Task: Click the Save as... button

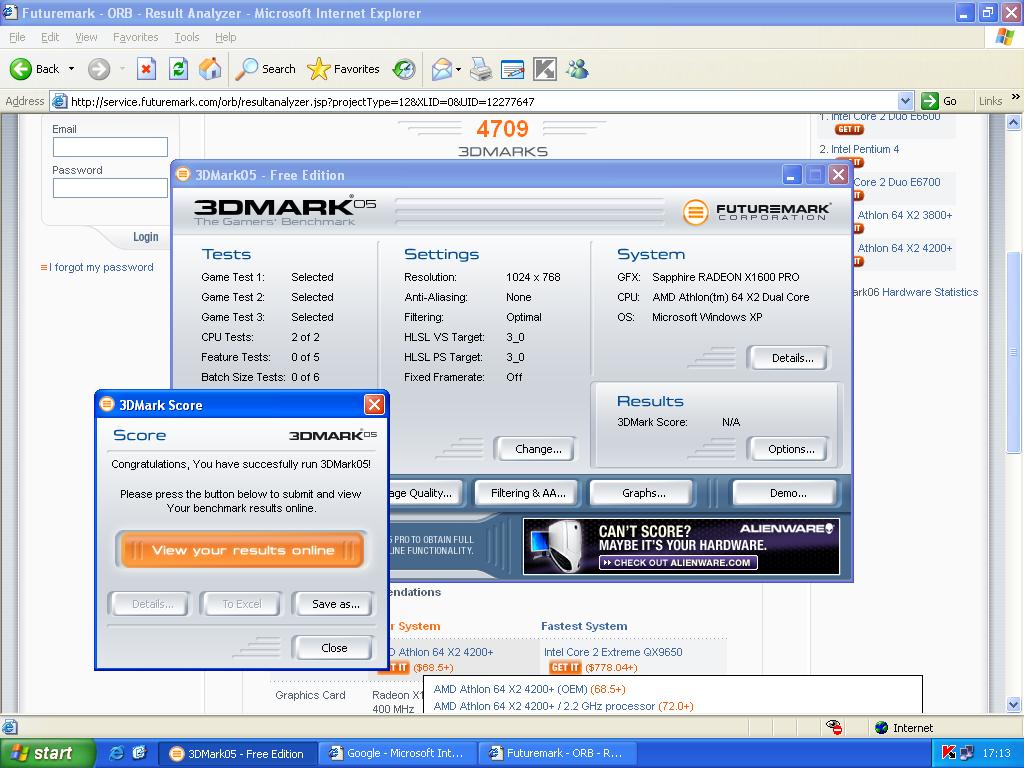Action: [x=335, y=604]
